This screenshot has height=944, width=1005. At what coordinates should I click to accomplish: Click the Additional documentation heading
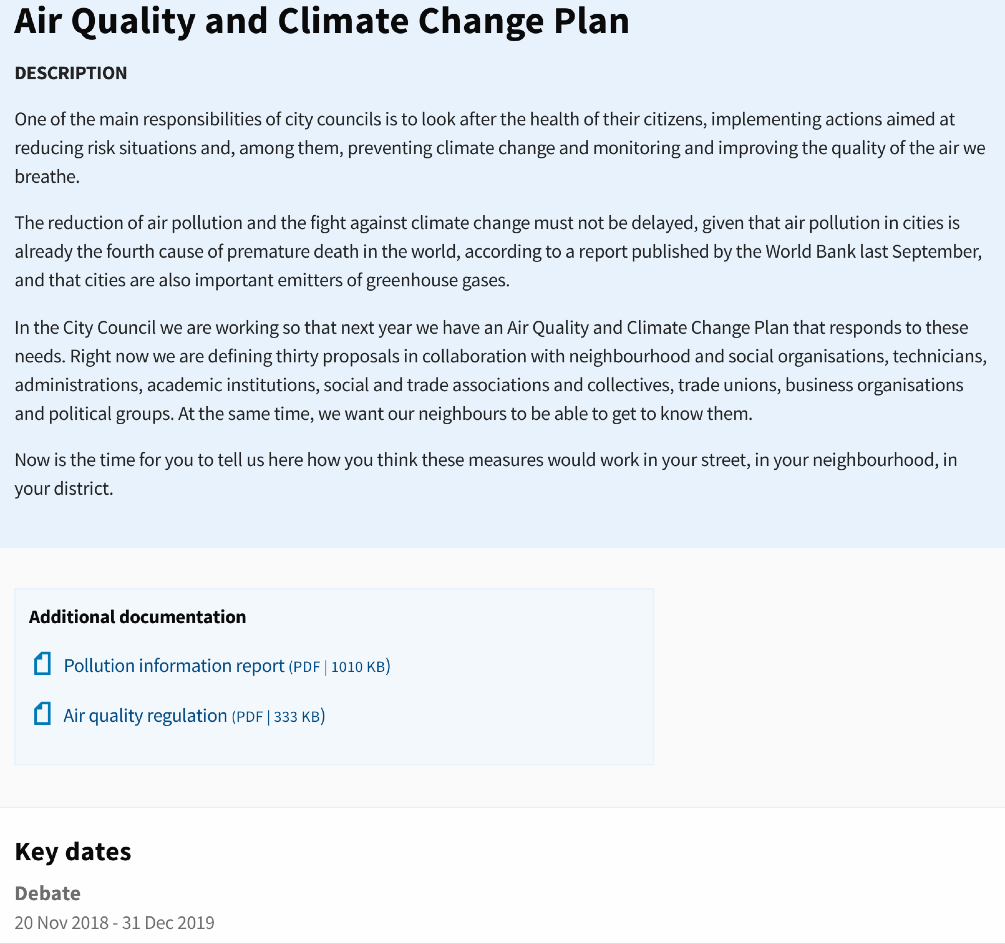point(137,617)
